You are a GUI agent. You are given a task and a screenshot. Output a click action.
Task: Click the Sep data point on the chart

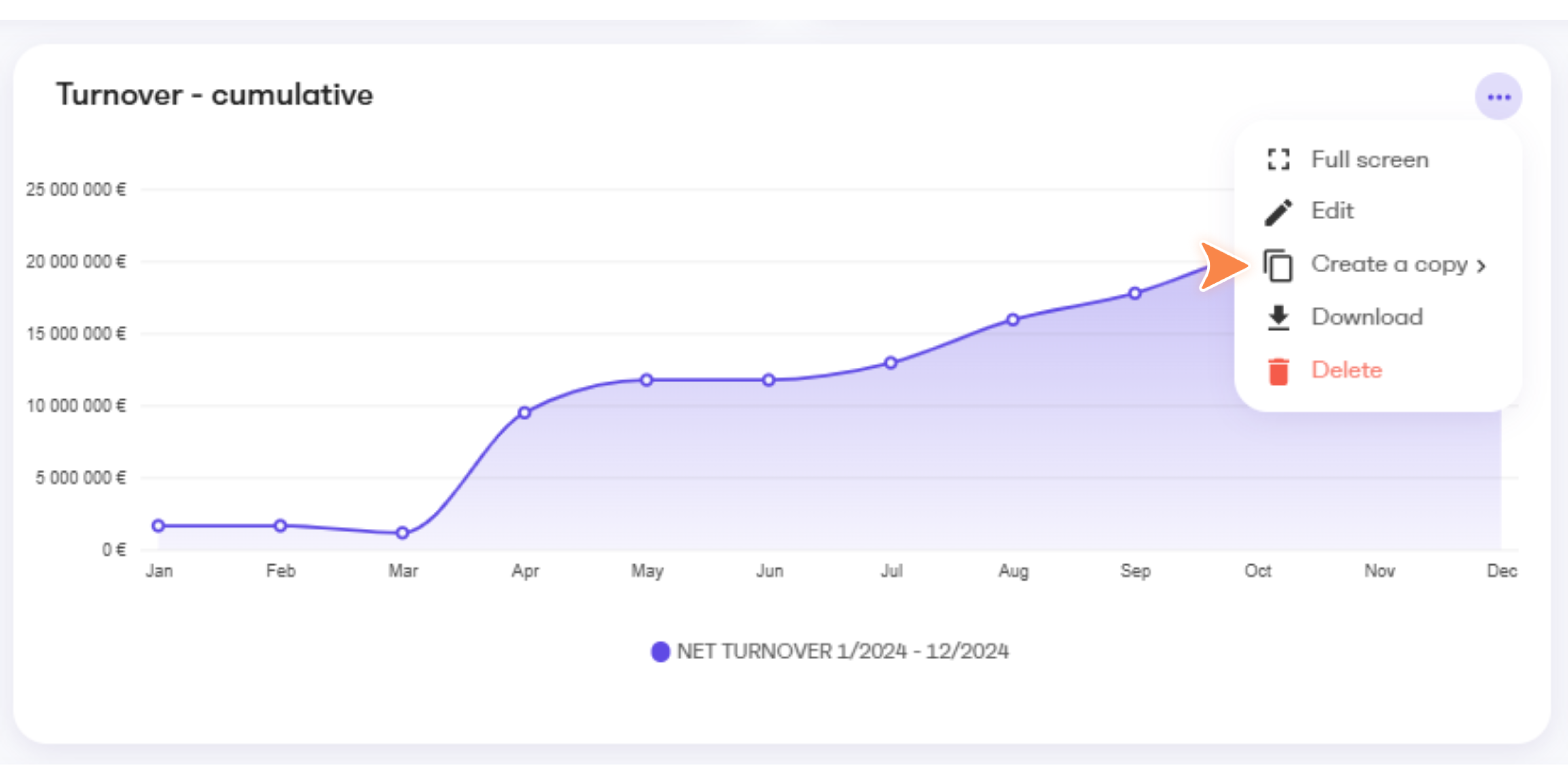[1135, 293]
